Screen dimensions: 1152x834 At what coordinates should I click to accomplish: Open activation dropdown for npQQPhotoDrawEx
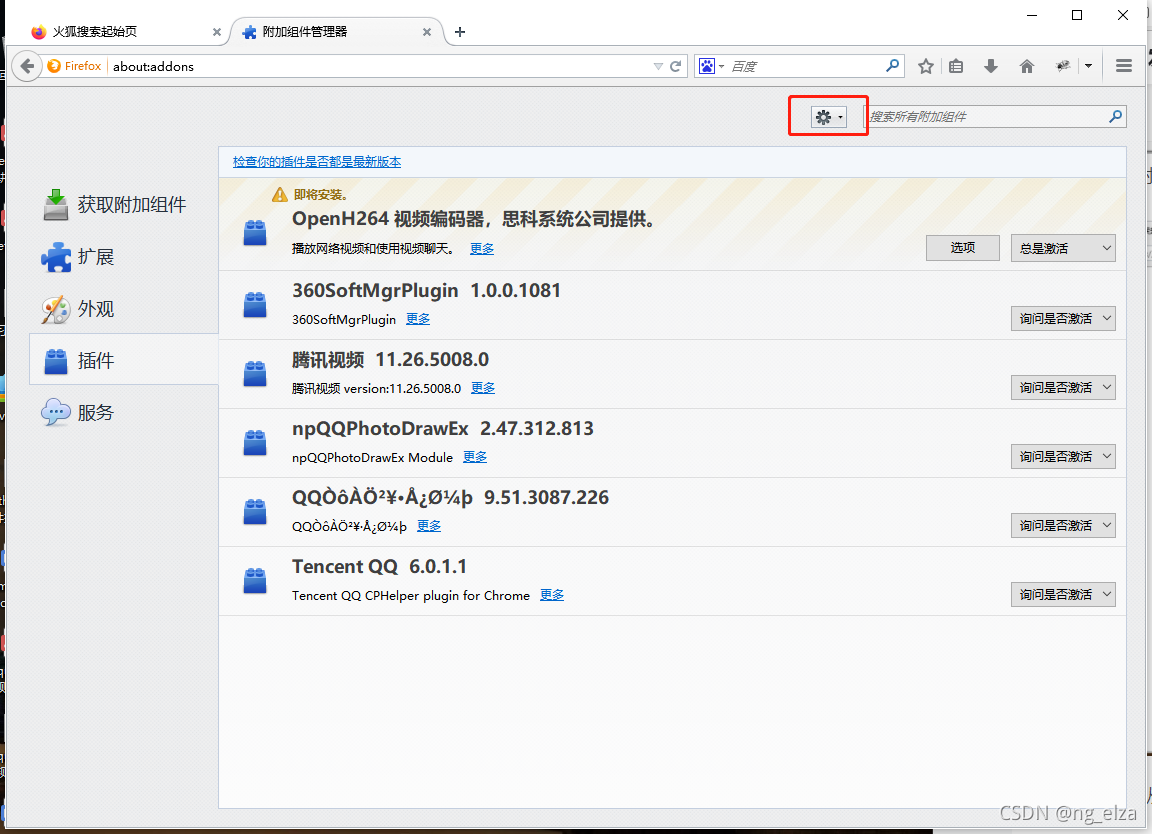coord(1063,456)
